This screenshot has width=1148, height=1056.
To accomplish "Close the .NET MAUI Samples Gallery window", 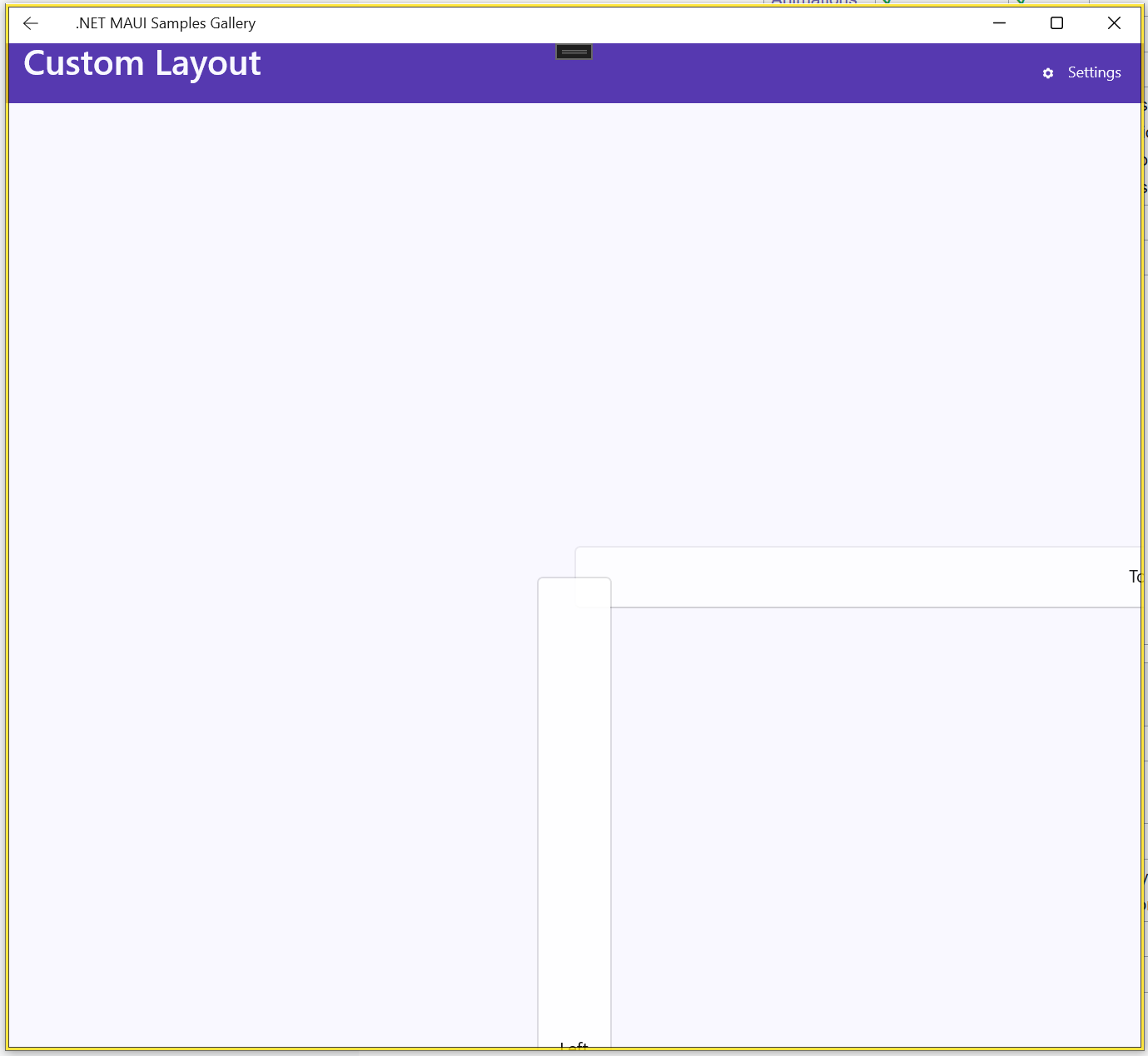I will coord(1114,23).
